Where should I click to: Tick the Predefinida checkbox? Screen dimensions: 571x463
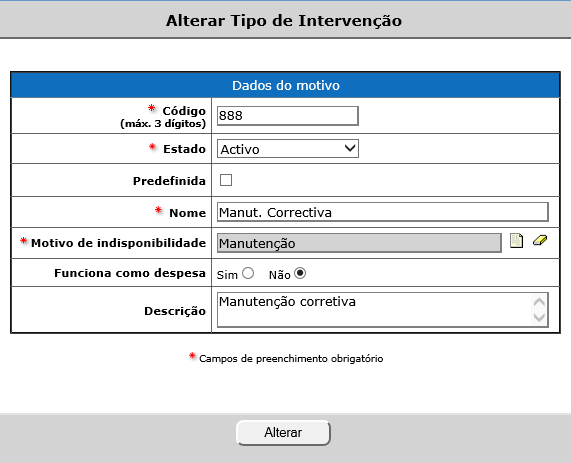[226, 180]
